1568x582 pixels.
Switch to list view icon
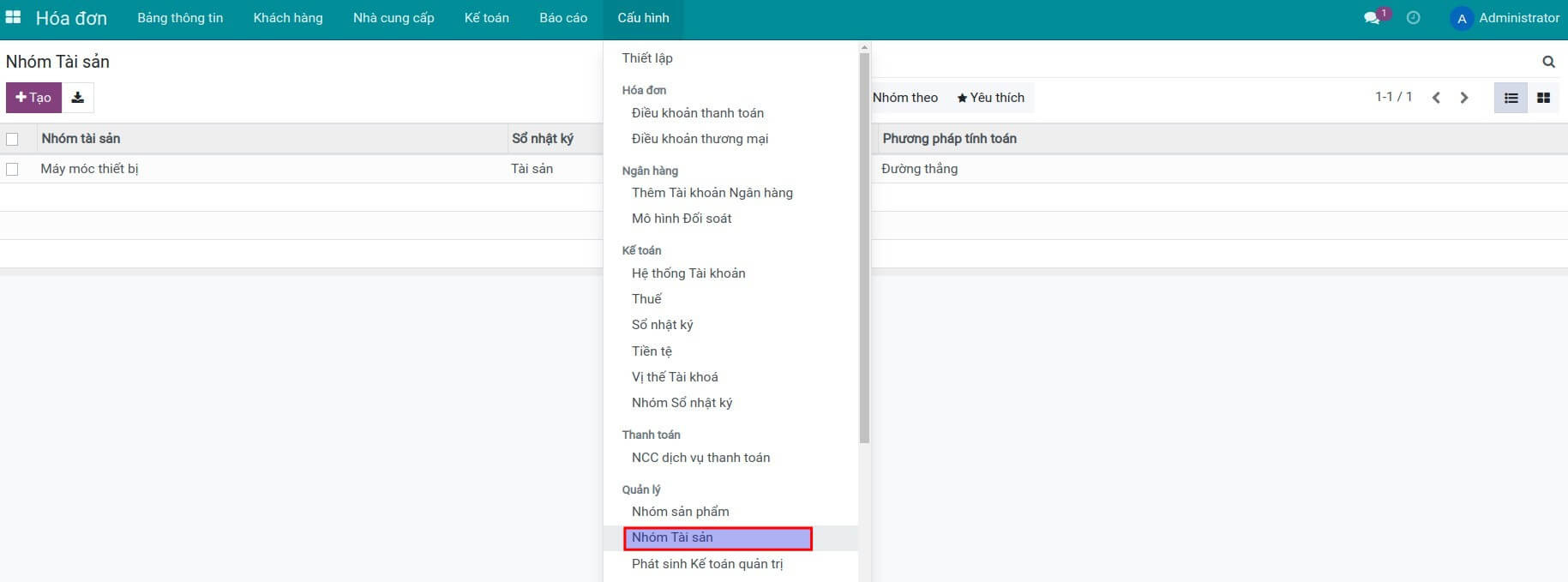pos(1511,98)
